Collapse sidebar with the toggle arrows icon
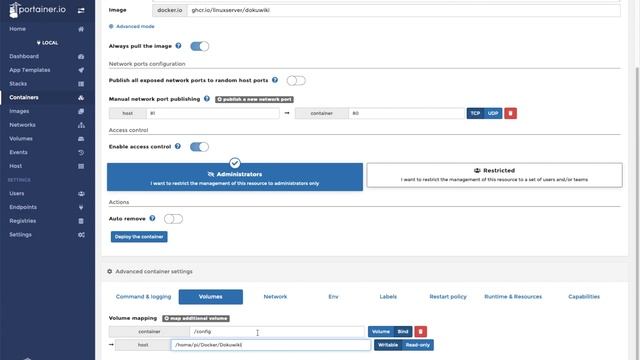The width and height of the screenshot is (640, 360). [81, 10]
